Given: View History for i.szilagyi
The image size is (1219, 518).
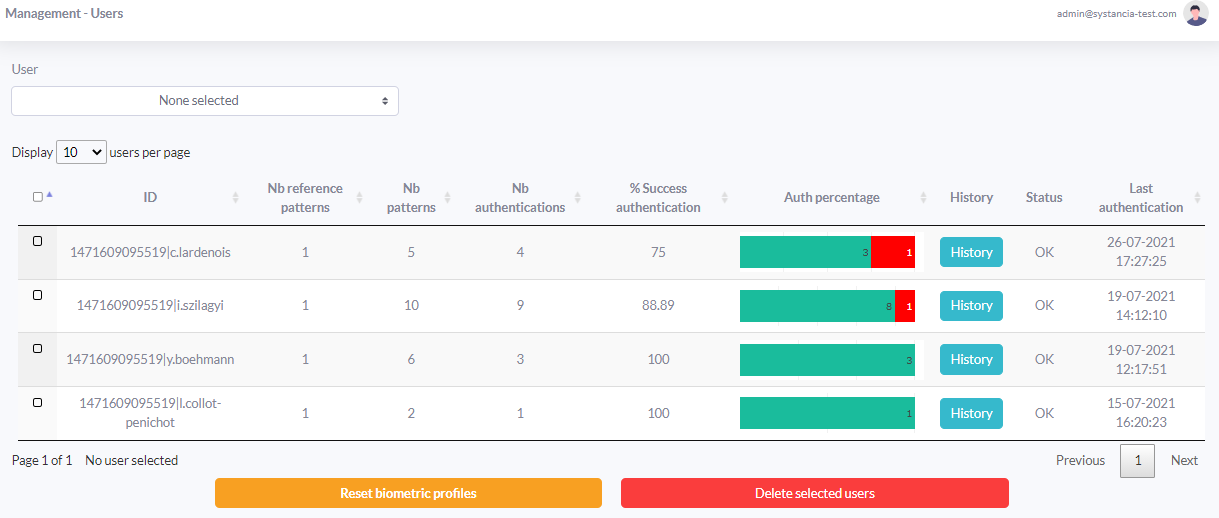Looking at the screenshot, I should pyautogui.click(x=971, y=306).
